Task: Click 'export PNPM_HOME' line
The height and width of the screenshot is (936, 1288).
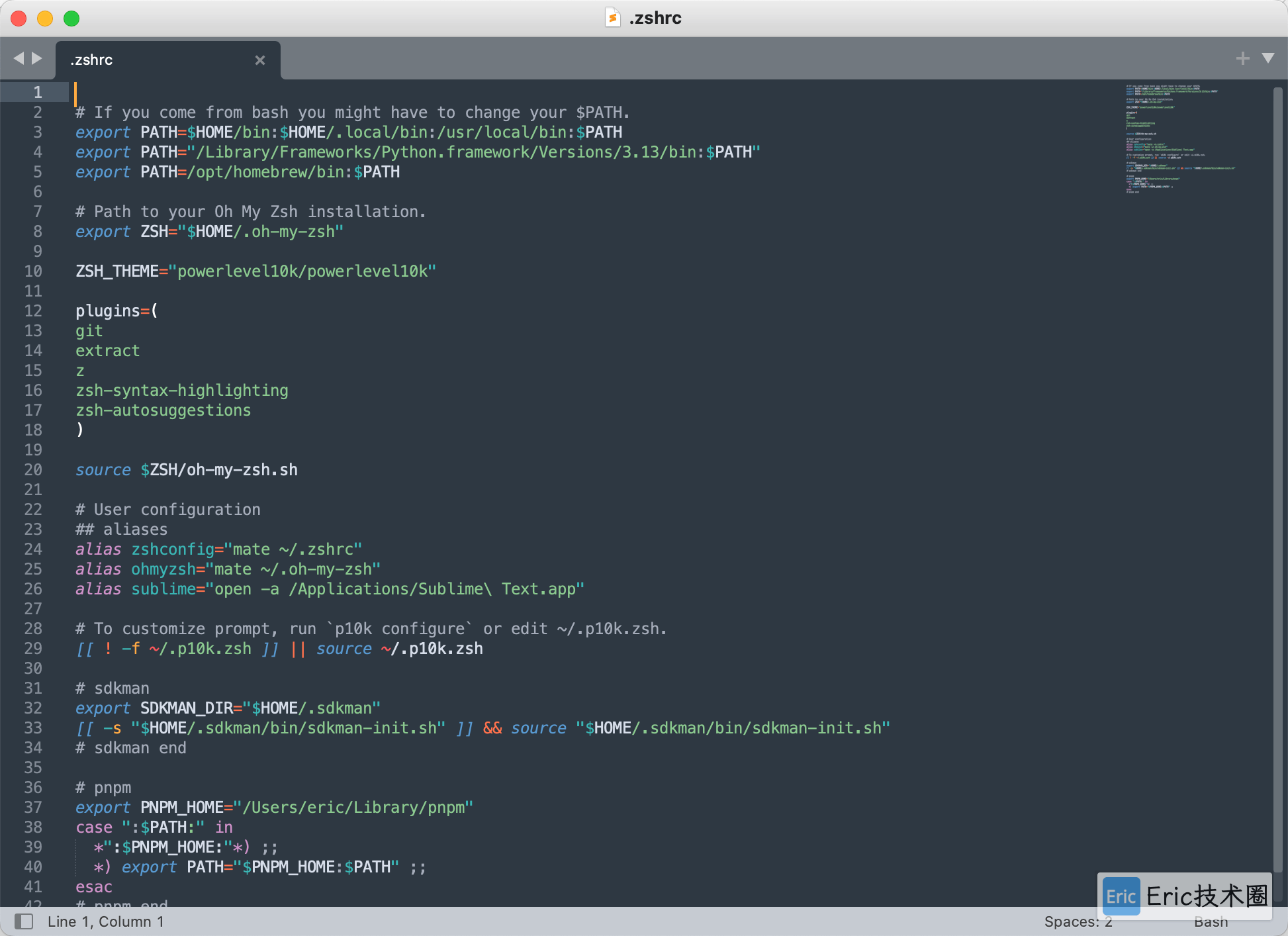Action: [x=274, y=807]
